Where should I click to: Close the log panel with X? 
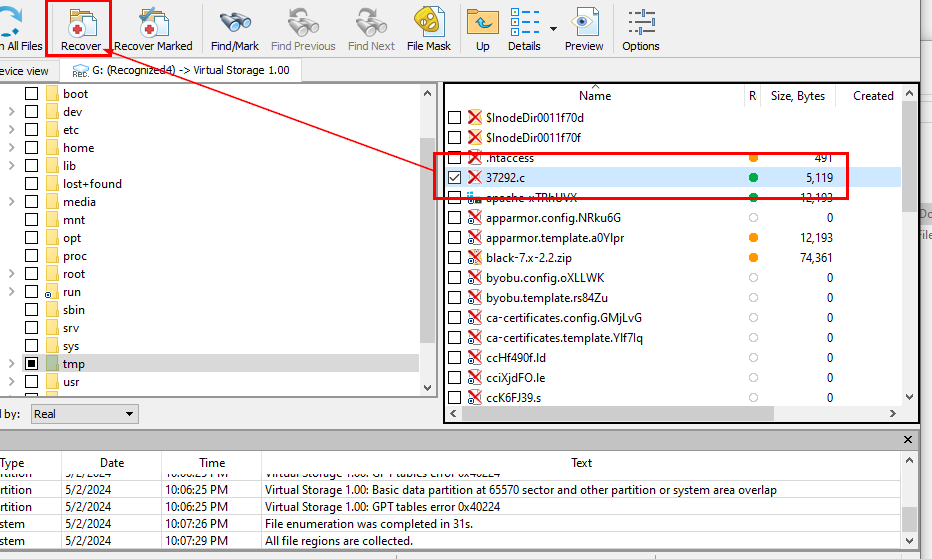908,440
